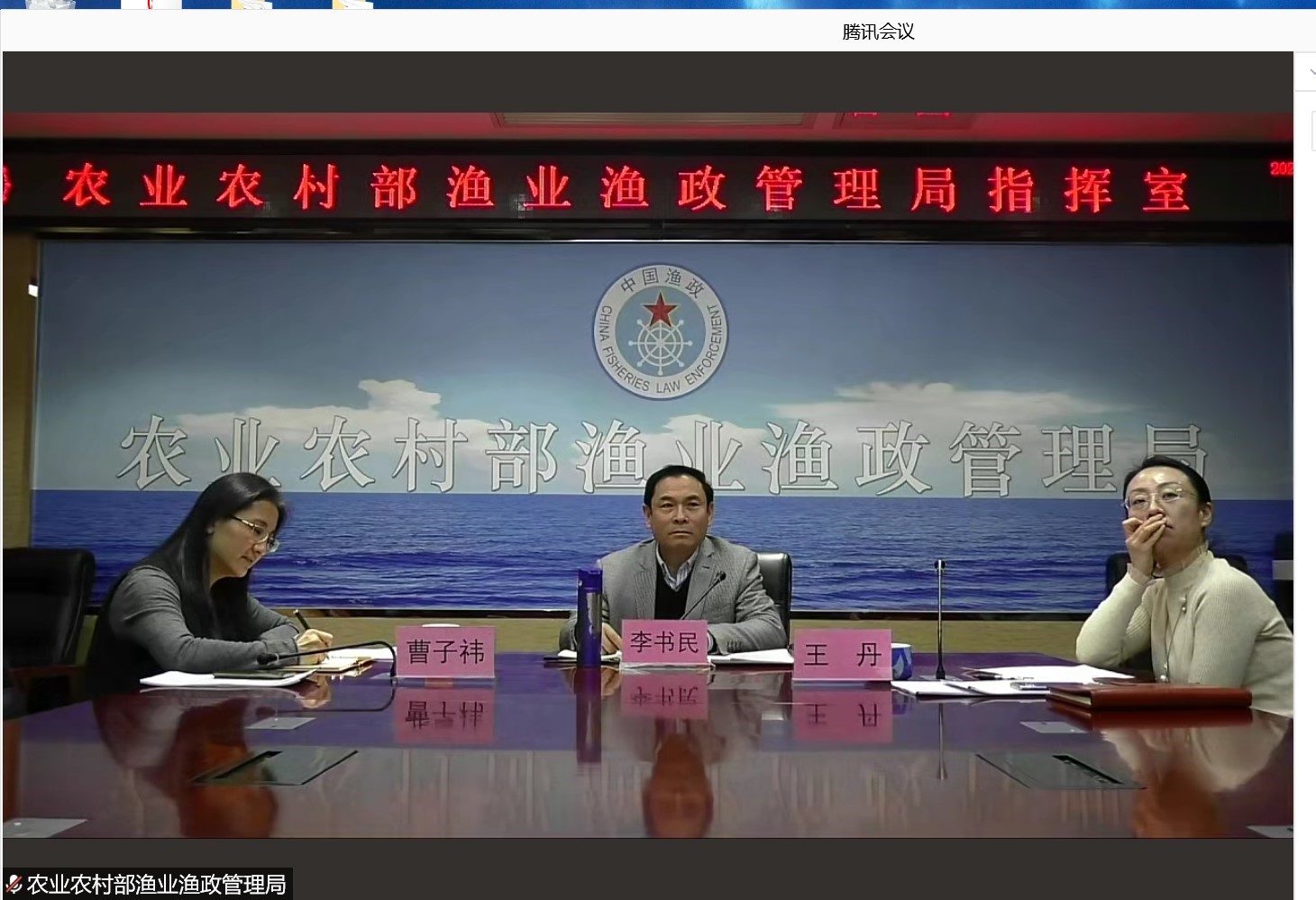This screenshot has height=900, width=1316.
Task: Click the 腾讯会议 window title bar
Action: click(878, 32)
